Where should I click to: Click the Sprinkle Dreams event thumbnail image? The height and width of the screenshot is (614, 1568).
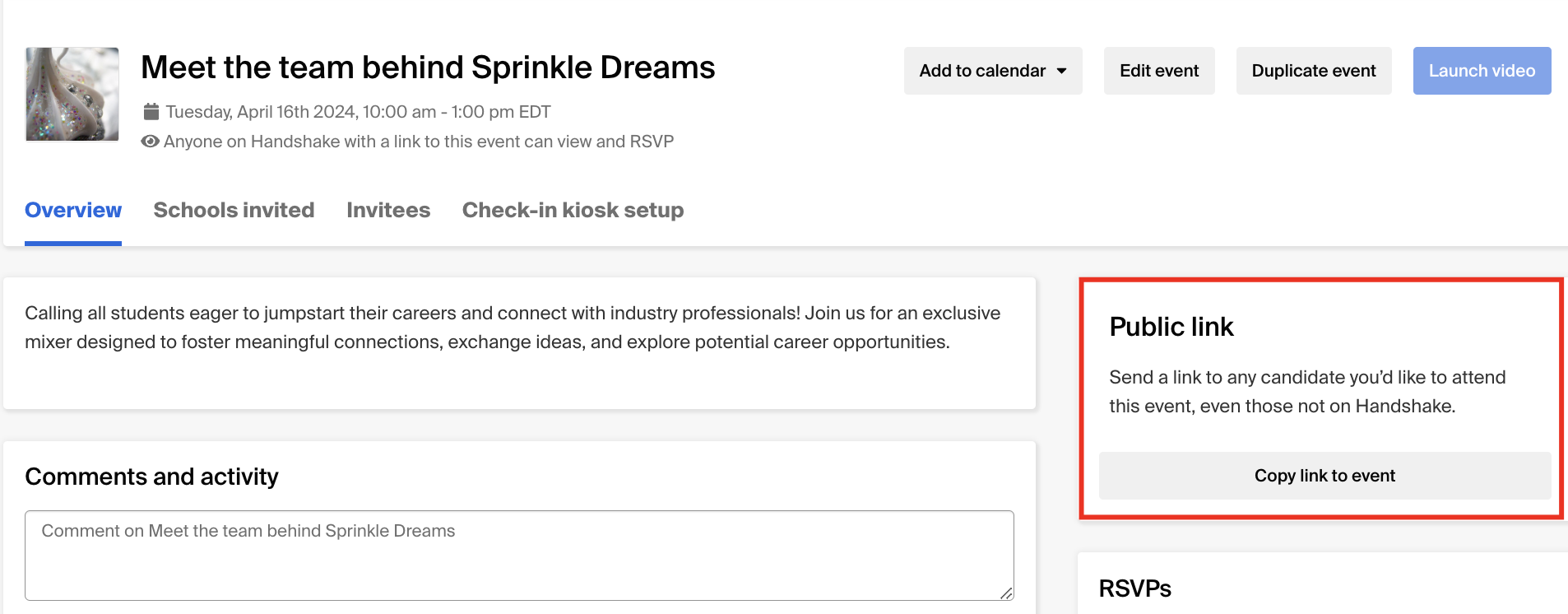coord(72,94)
